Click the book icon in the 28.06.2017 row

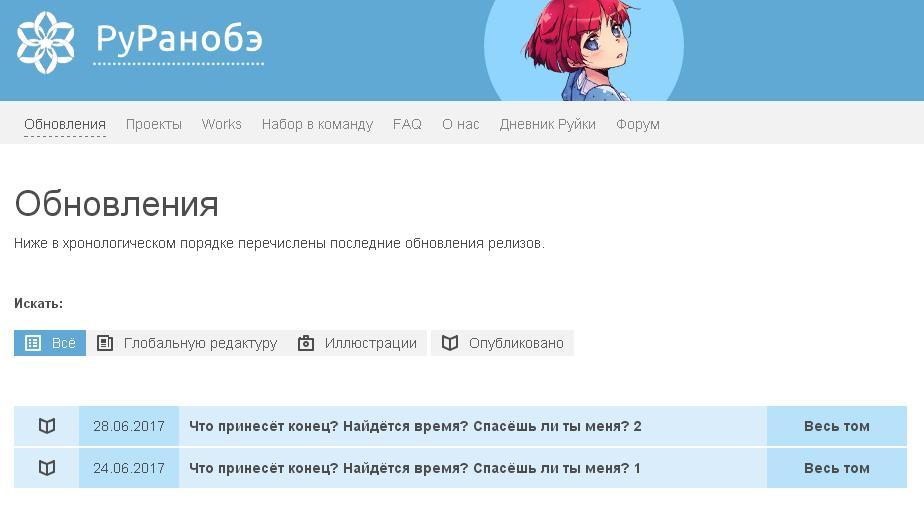click(x=47, y=426)
